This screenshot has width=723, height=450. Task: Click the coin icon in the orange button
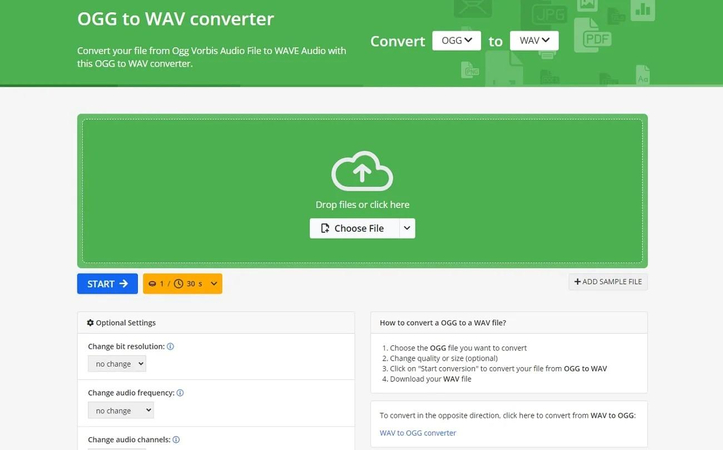[152, 284]
